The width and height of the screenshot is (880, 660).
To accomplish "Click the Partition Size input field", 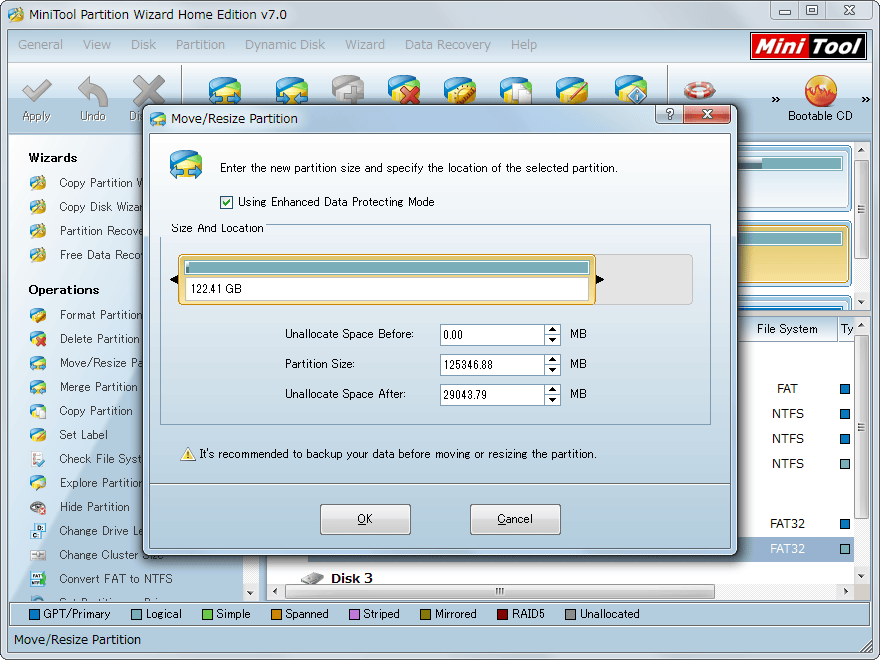I will 492,365.
